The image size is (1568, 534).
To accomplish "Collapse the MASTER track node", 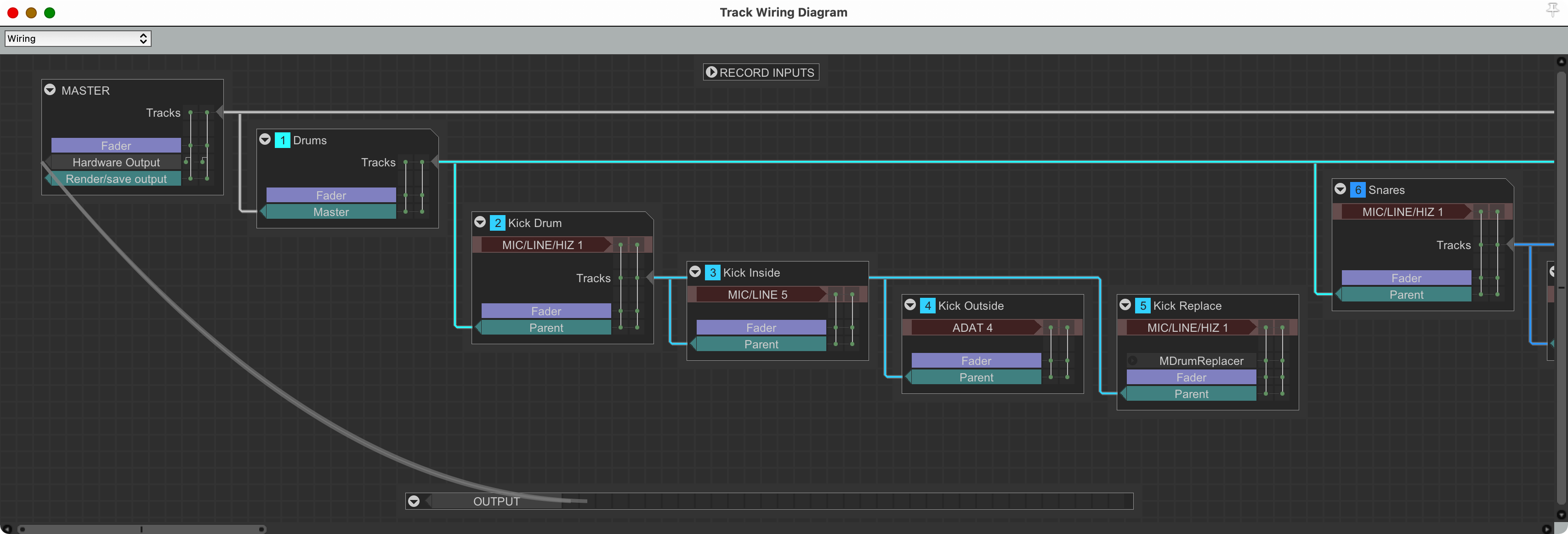I will click(x=50, y=90).
